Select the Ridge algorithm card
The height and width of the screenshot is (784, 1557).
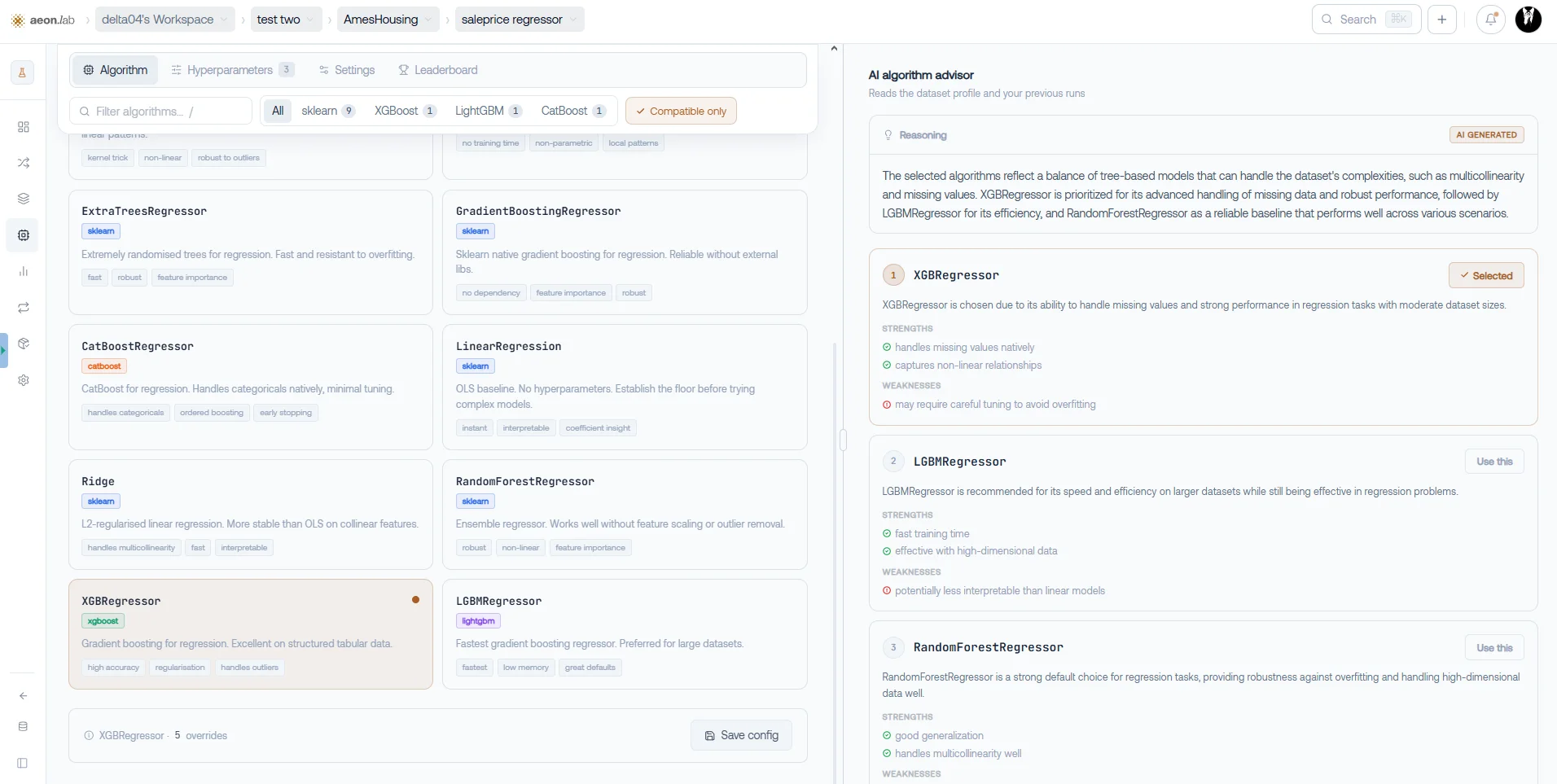pyautogui.click(x=251, y=515)
